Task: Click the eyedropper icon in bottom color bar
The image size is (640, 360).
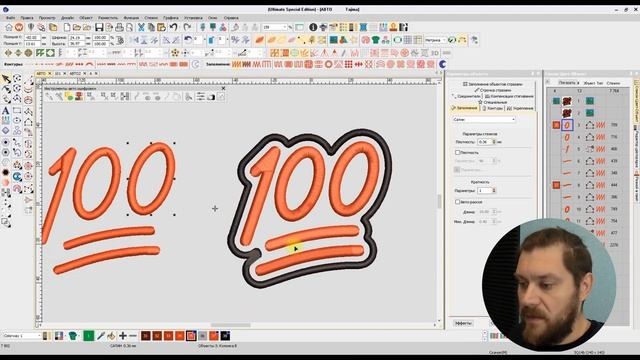Action: pyautogui.click(x=100, y=336)
